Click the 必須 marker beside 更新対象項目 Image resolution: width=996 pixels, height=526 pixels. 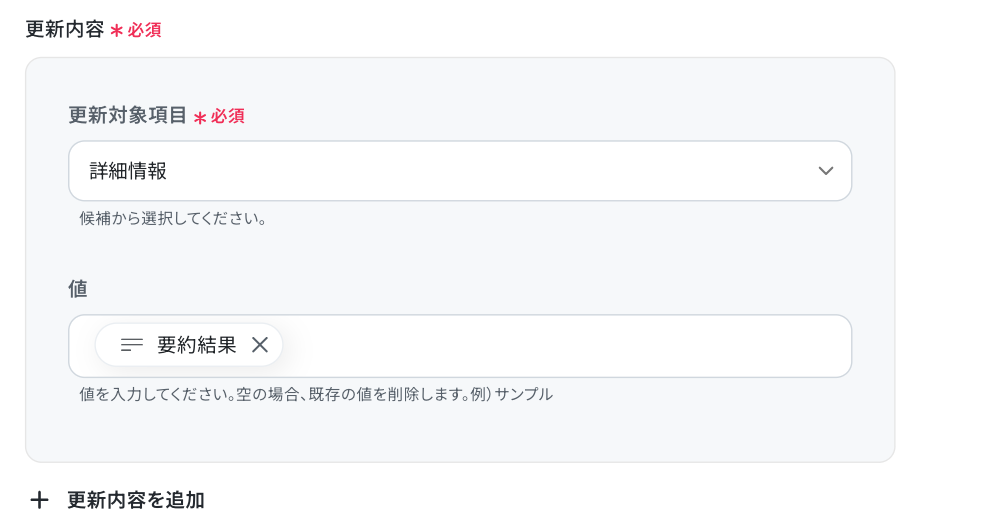pyautogui.click(x=227, y=116)
